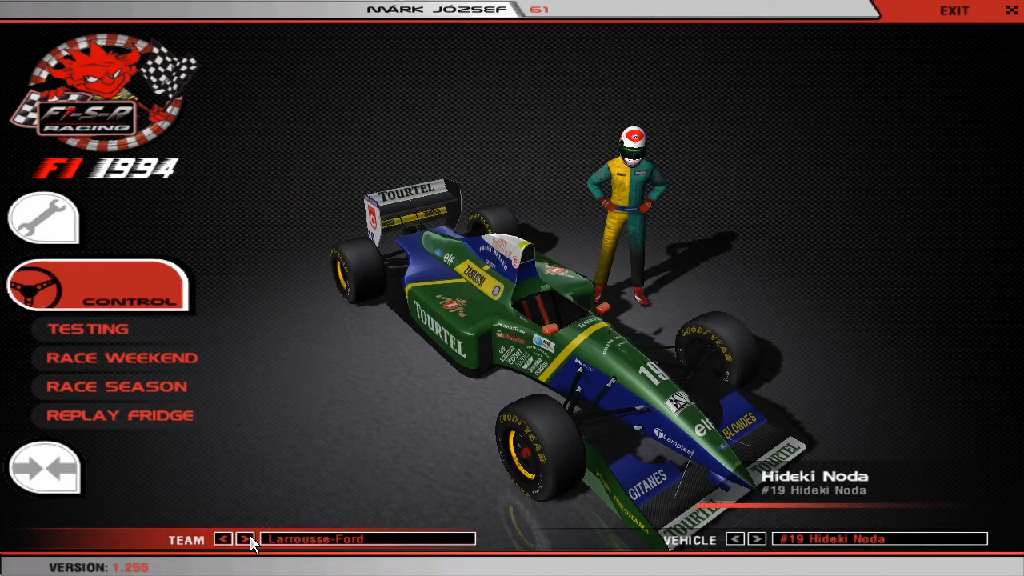1024x576 pixels.
Task: Click the version 1.255 text
Action: [x=99, y=567]
